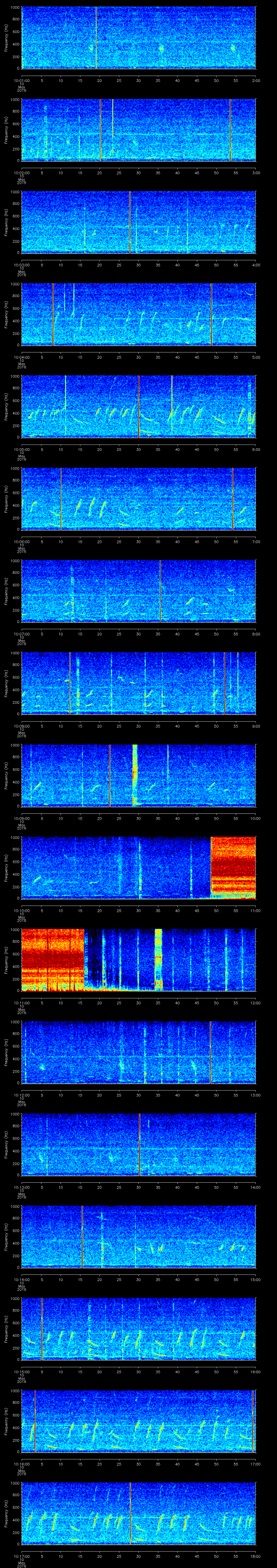The width and height of the screenshot is (277, 1568).
Task: Click the 2:00 end time label
Action: coord(256,80)
